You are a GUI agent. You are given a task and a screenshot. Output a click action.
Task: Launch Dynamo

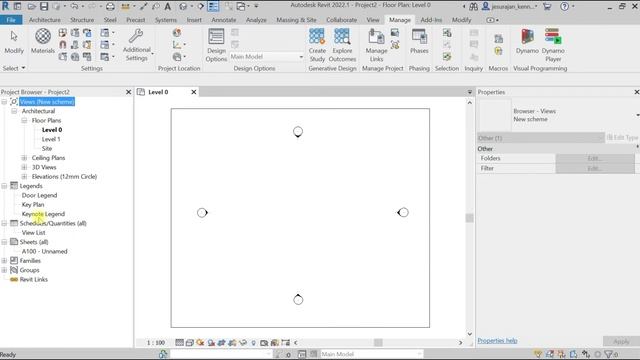[527, 42]
